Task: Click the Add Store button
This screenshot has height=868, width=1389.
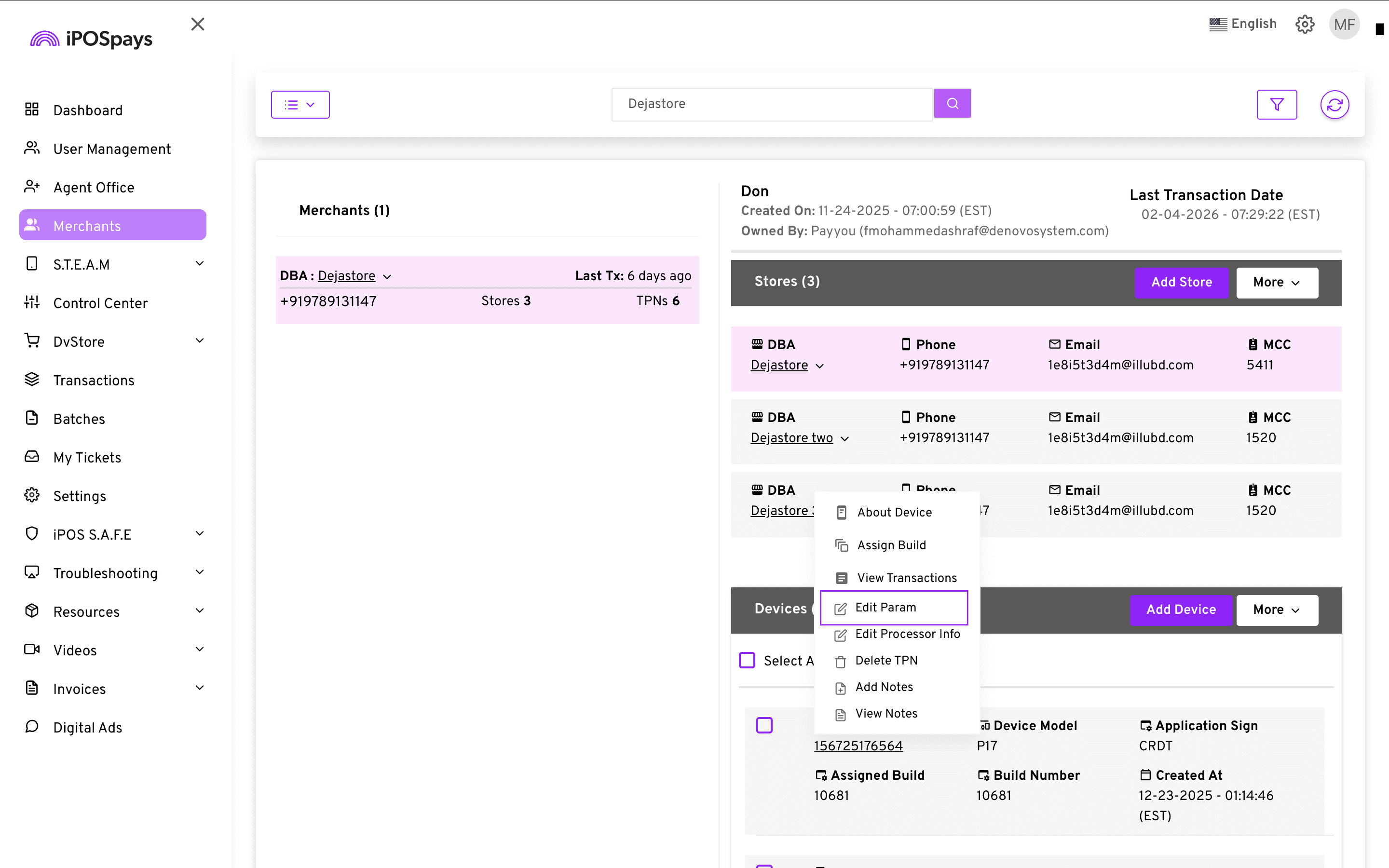Action: (1181, 283)
